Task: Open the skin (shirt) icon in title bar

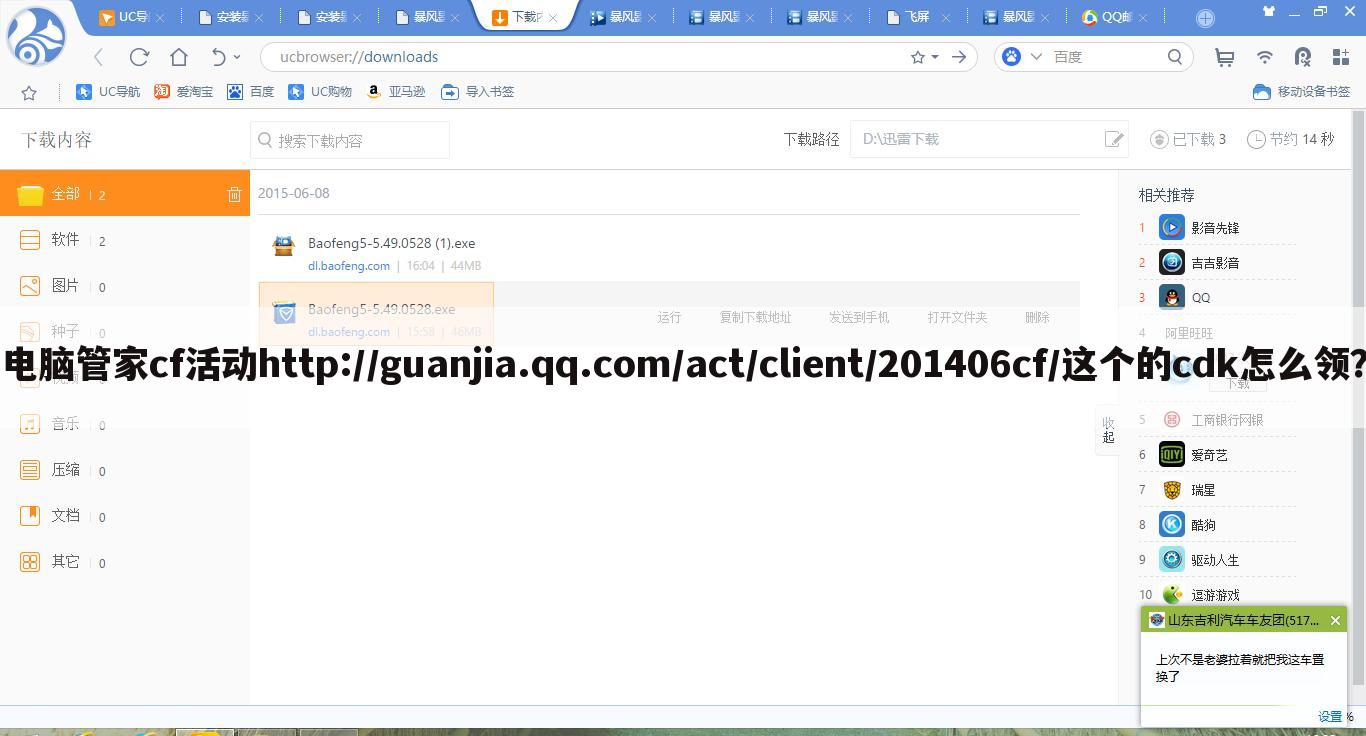Action: pos(1269,11)
